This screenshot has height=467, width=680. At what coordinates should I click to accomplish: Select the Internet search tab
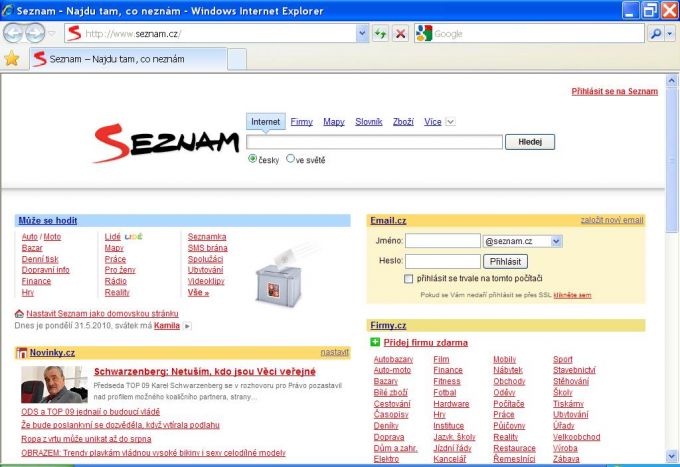(265, 121)
